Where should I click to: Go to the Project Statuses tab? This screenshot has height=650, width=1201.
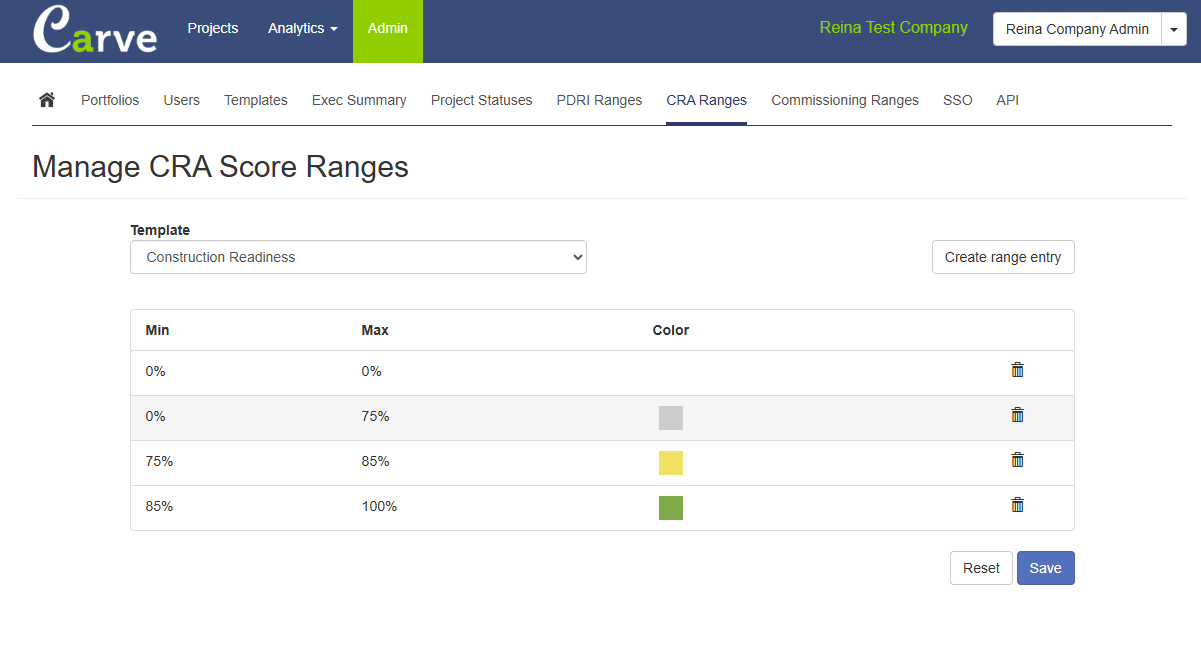pos(481,100)
